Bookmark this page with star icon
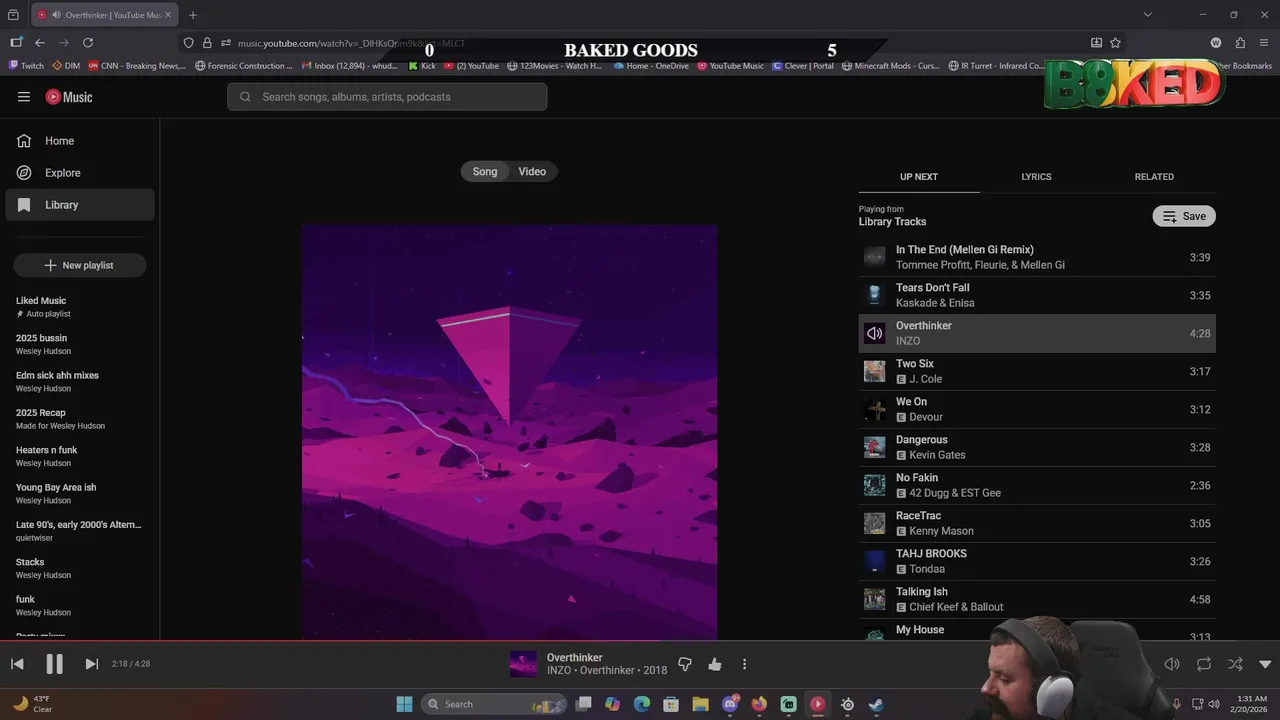Image resolution: width=1280 pixels, height=720 pixels. click(x=1115, y=43)
